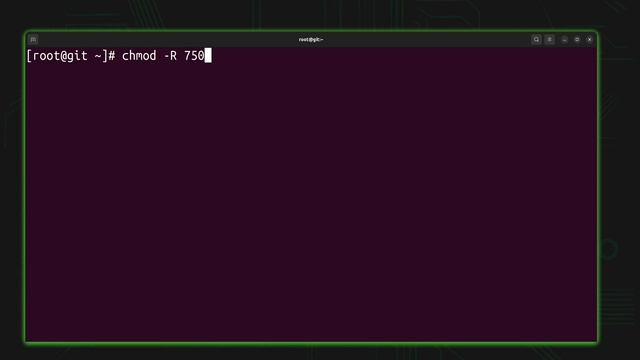Open the terminal hamburger menu
This screenshot has height=360, width=640.
pos(550,40)
